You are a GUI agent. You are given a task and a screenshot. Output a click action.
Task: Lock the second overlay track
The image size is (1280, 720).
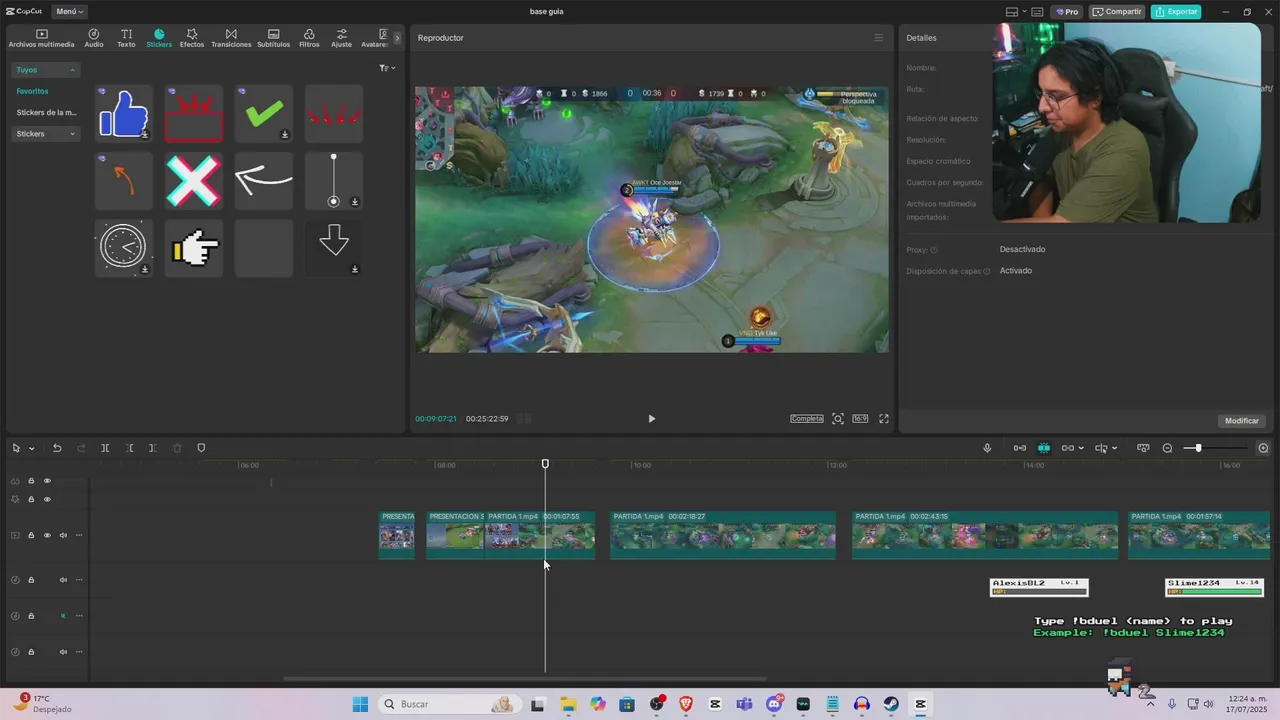(x=31, y=499)
